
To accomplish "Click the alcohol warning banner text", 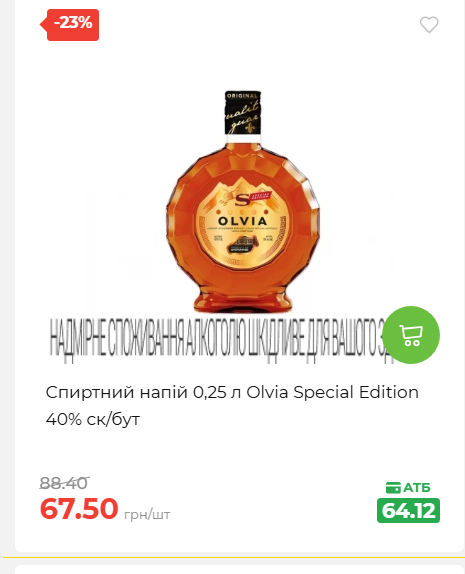I will click(216, 337).
